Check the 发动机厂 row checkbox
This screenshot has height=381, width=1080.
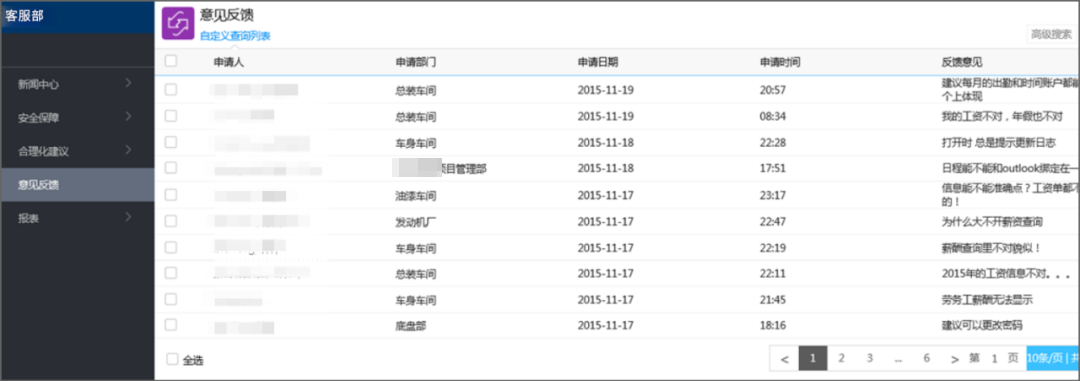click(x=171, y=220)
